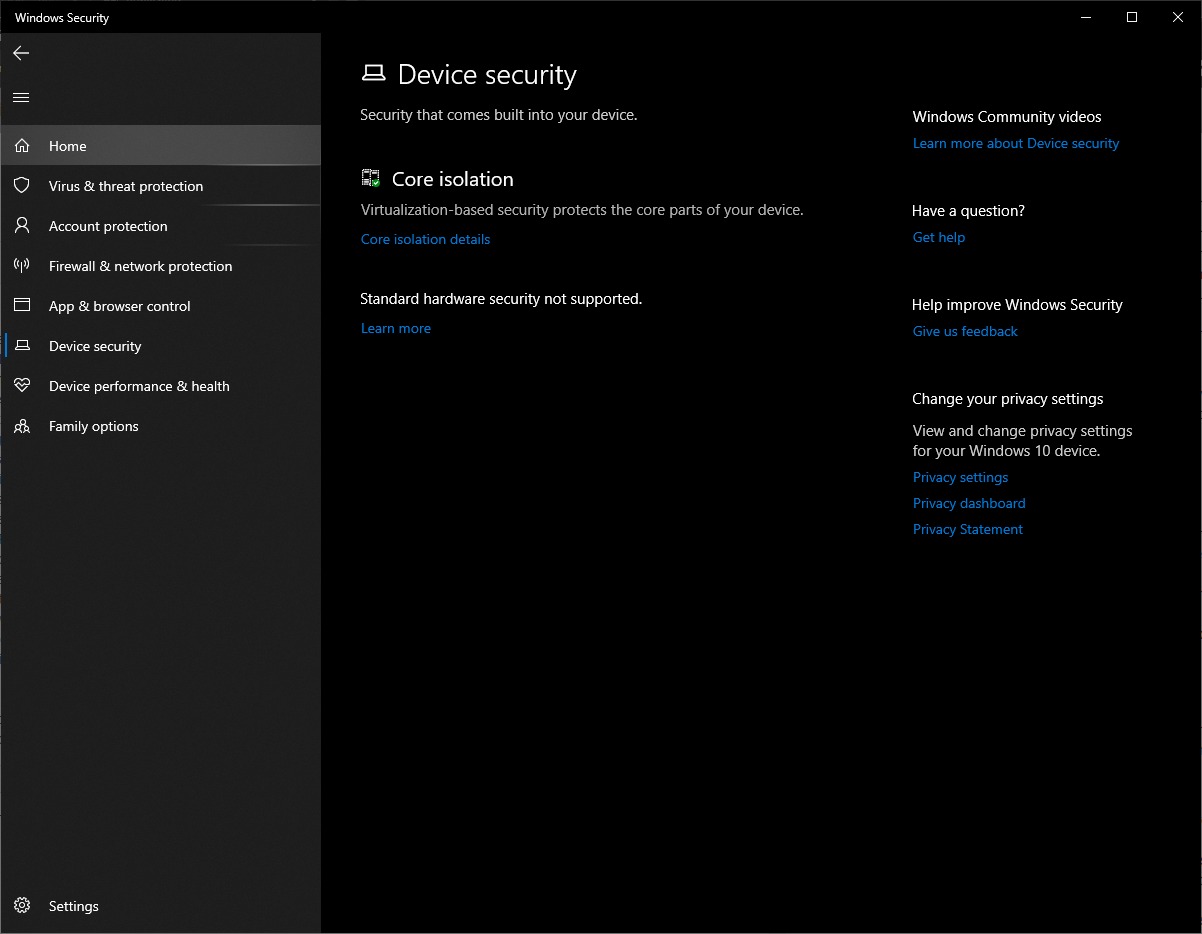Click the Get help link

pos(938,237)
